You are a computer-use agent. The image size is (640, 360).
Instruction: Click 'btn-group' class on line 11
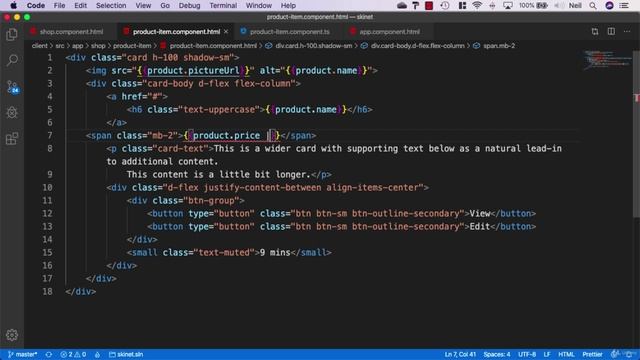(211, 200)
